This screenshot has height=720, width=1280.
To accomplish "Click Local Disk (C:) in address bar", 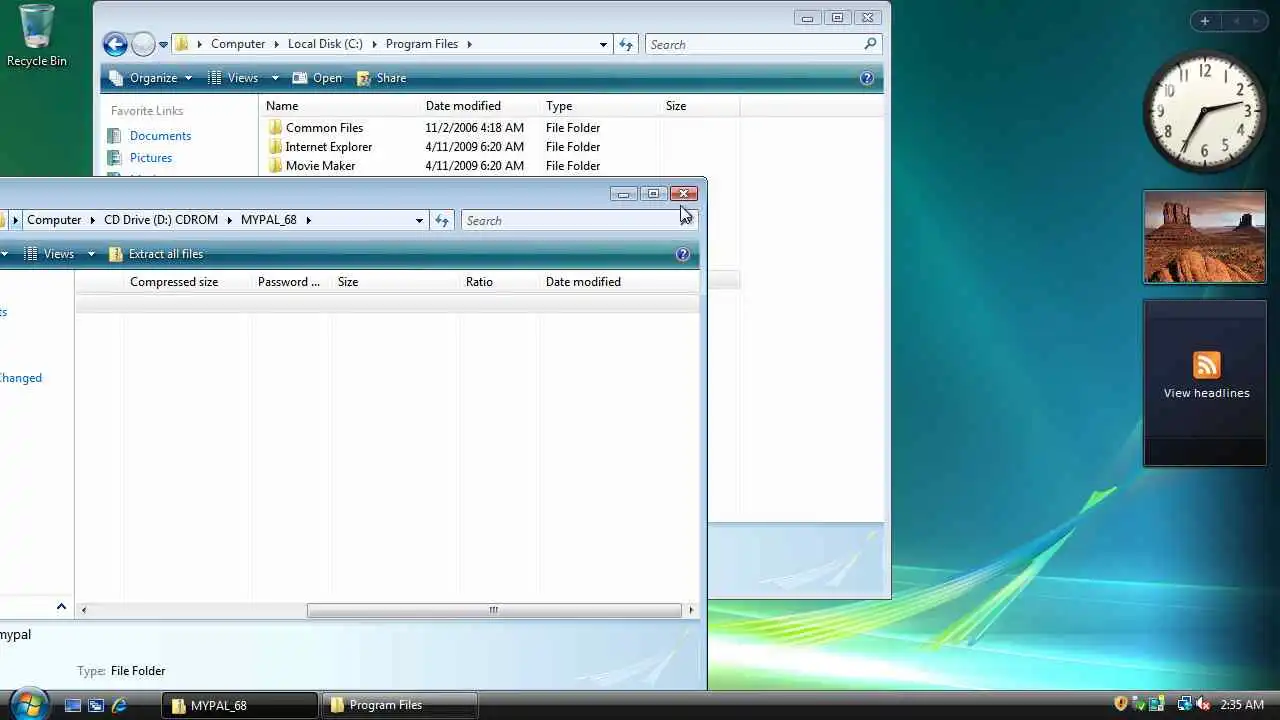I will pos(325,44).
